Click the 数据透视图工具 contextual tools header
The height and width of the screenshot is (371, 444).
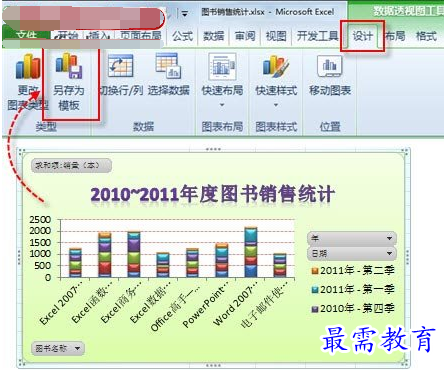pyautogui.click(x=409, y=11)
